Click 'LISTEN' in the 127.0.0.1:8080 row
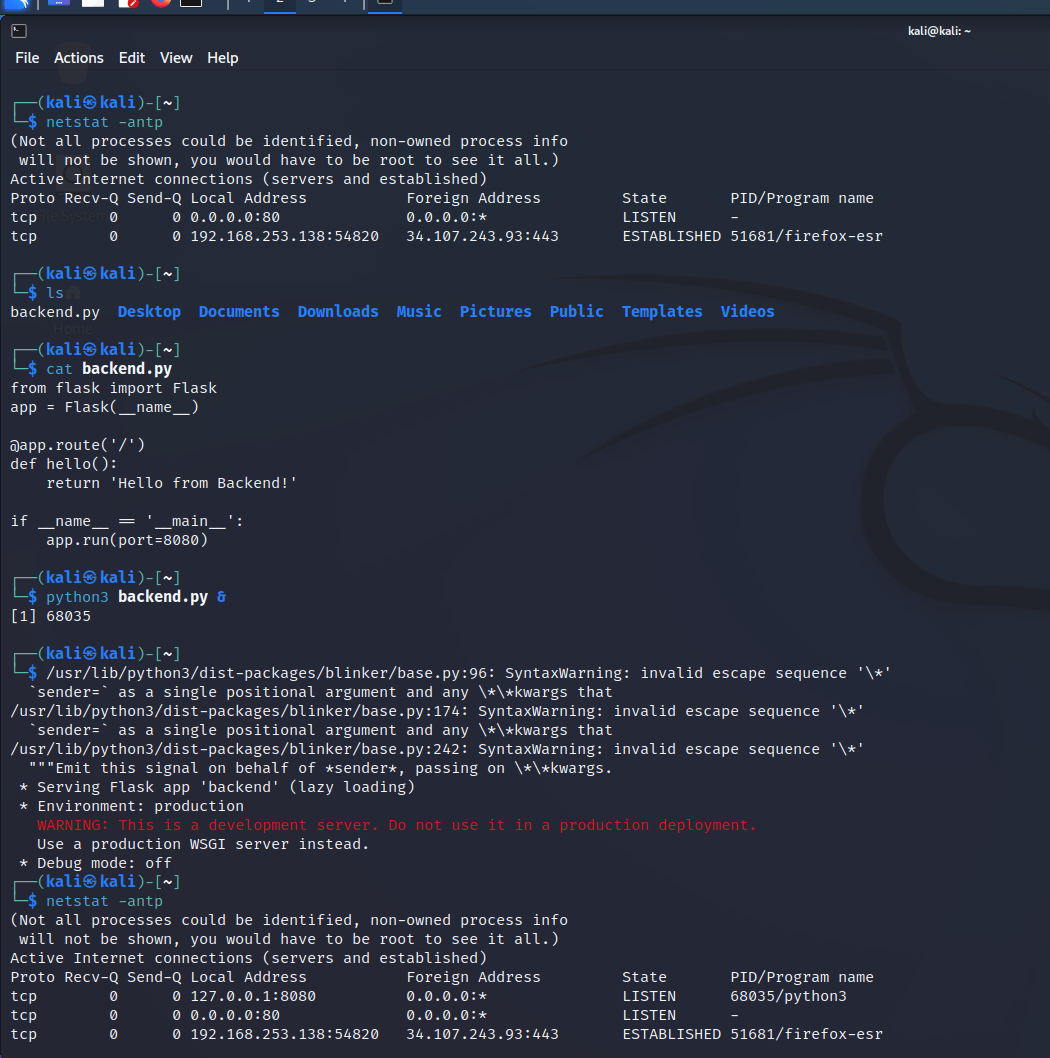The image size is (1050, 1058). [x=649, y=996]
